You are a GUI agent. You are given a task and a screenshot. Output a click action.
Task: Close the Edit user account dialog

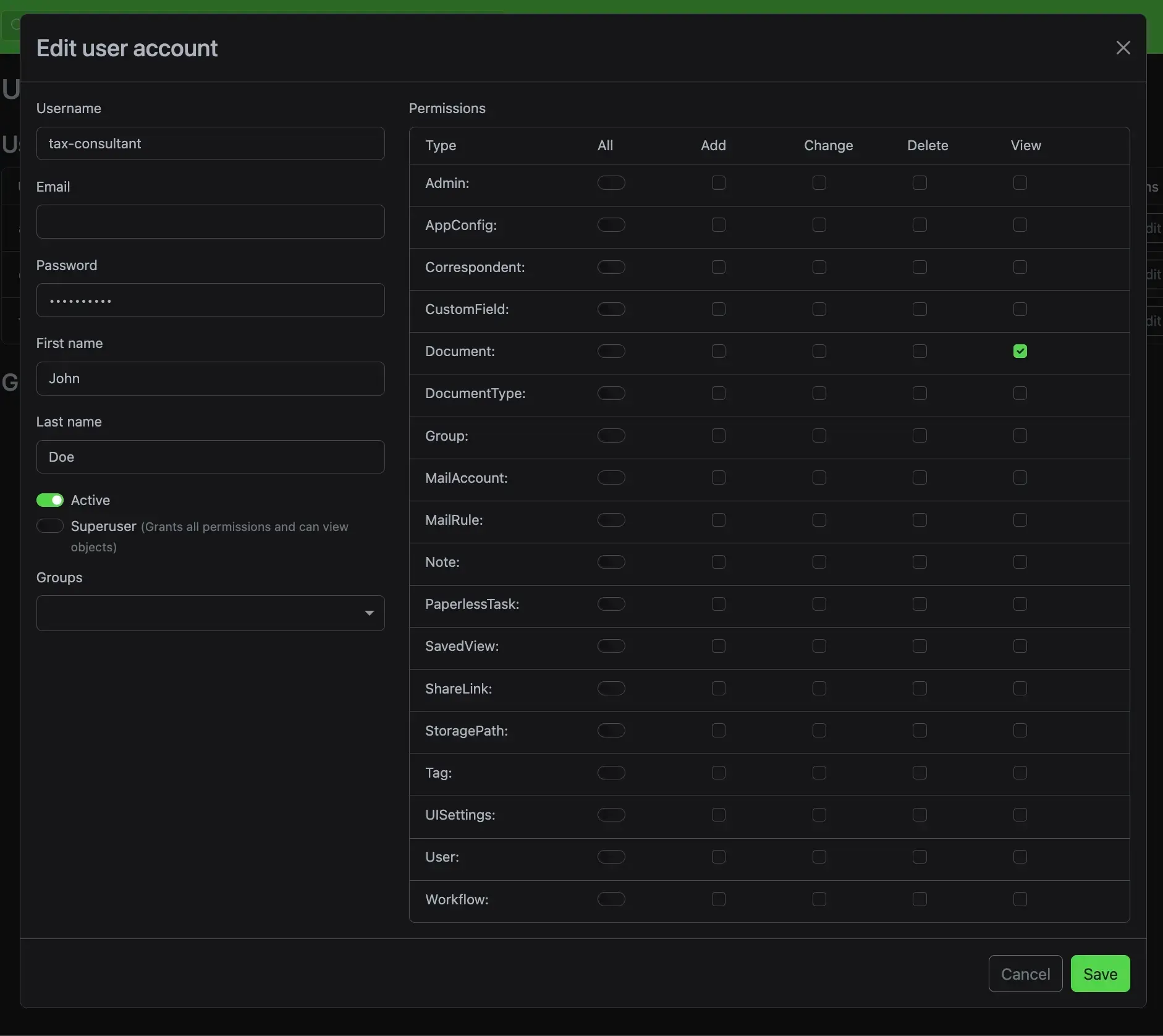tap(1123, 48)
